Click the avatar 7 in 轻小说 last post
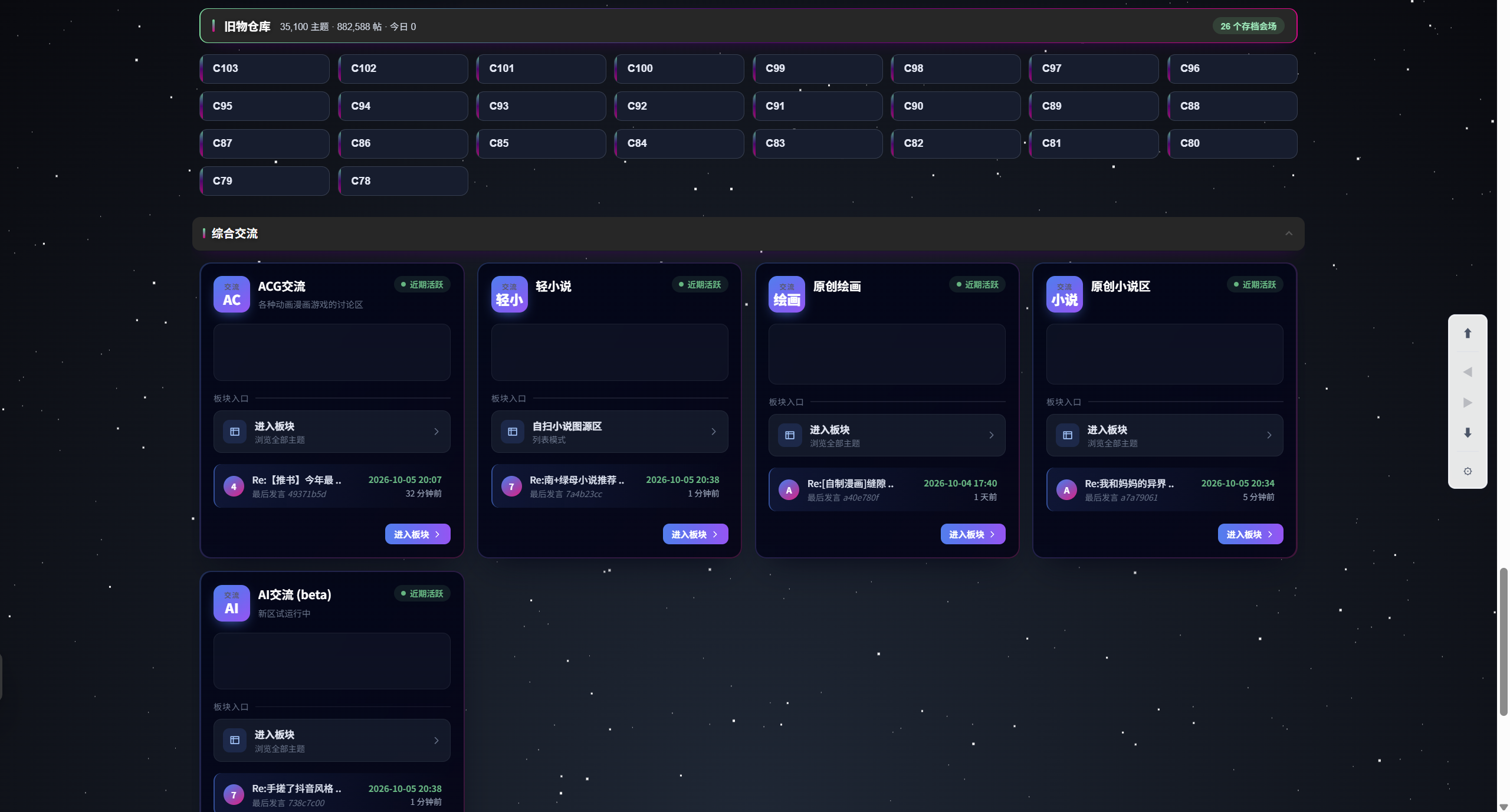1510x812 pixels. [511, 486]
